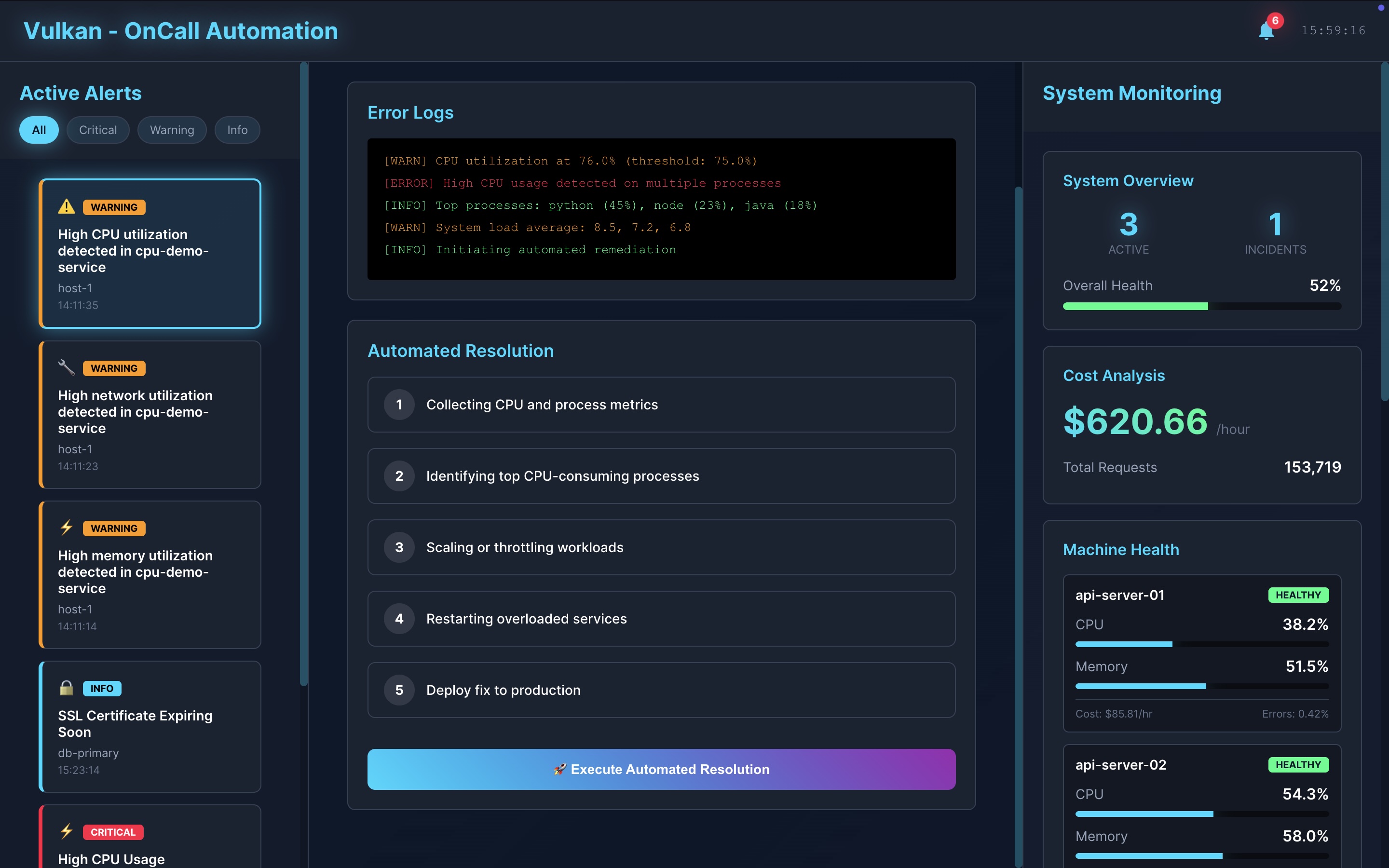Click the Overall Health progress bar
Viewport: 1389px width, 868px height.
[1201, 307]
